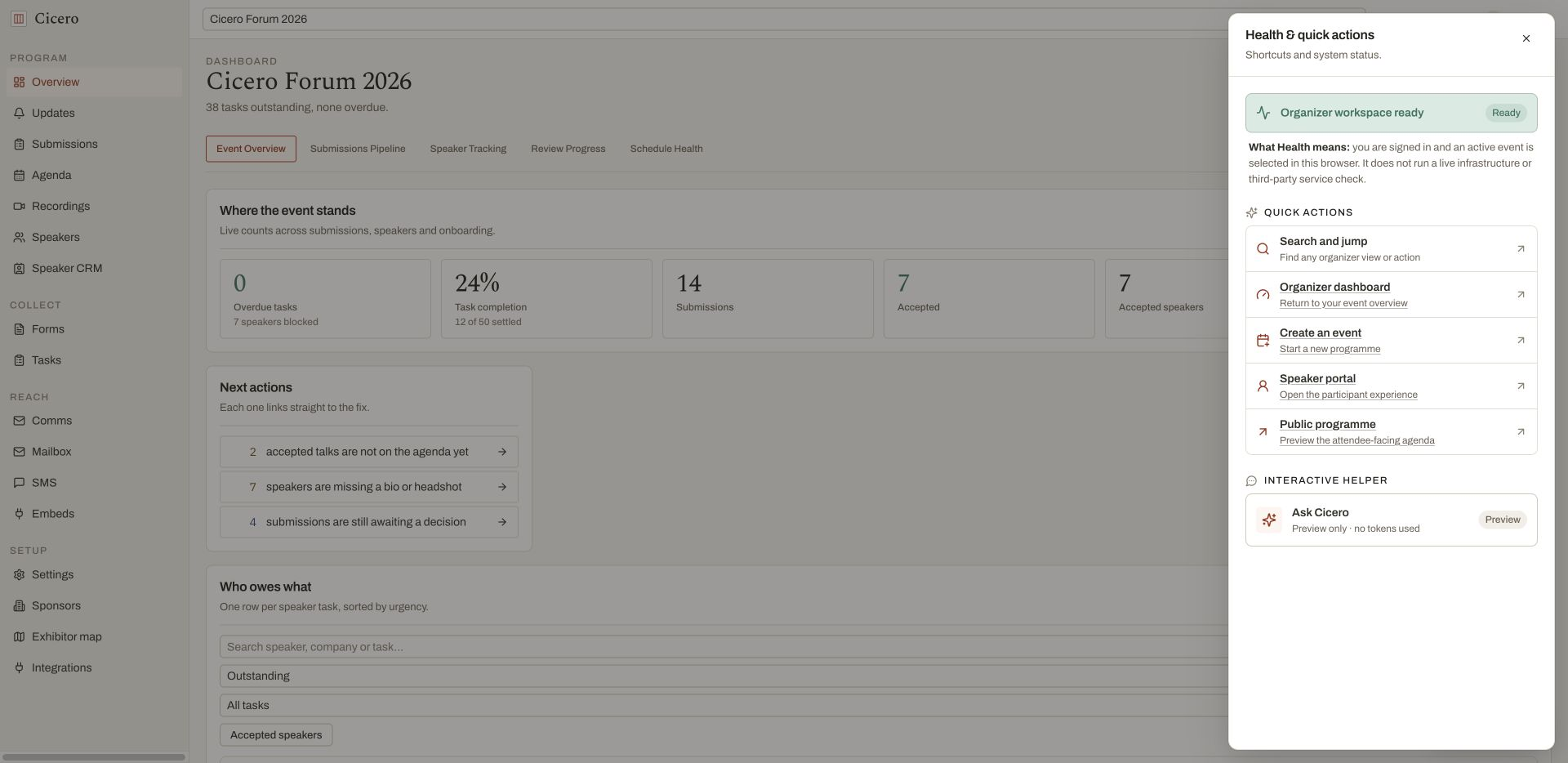Switch to the Event Overview tab
Viewport: 1568px width, 763px height.
(x=251, y=149)
